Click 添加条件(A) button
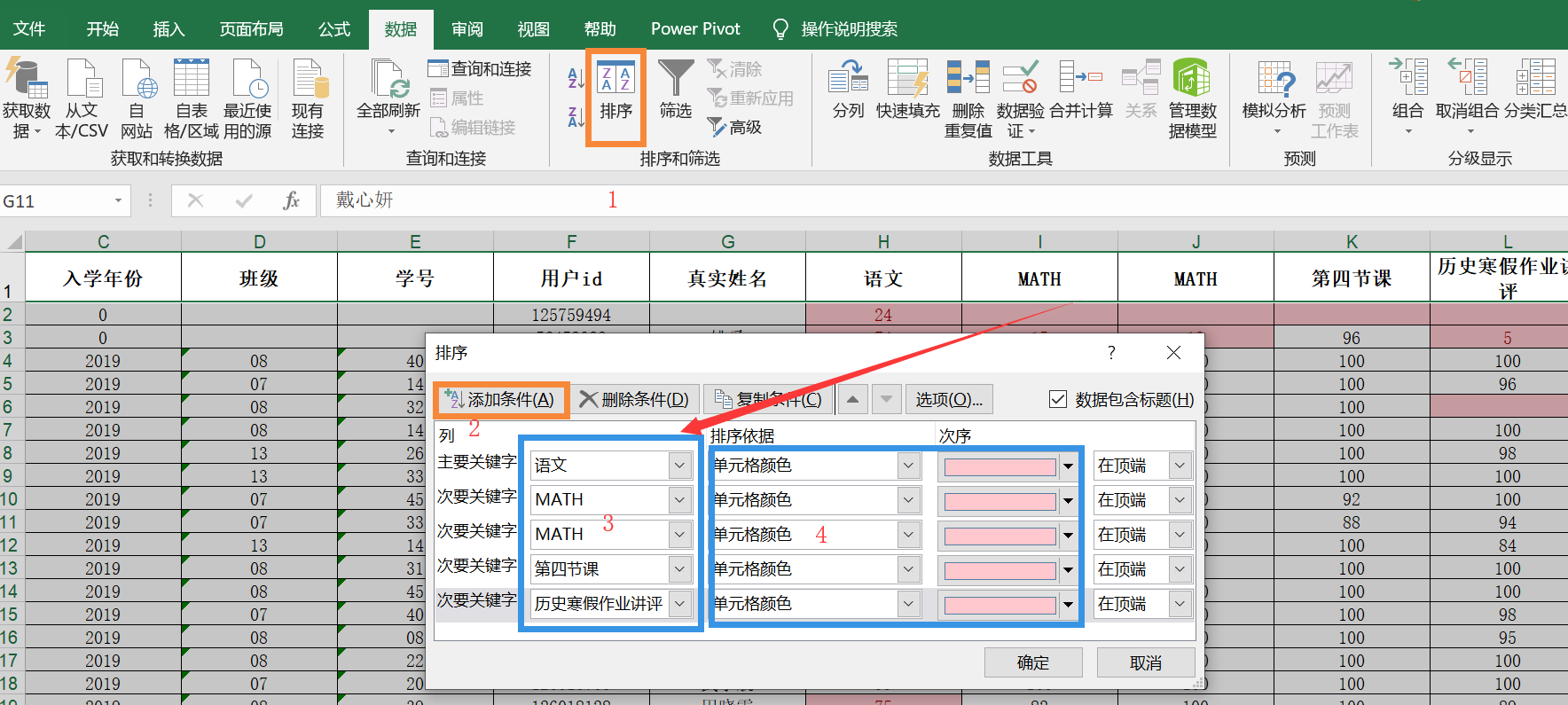Screen dimensions: 1568x705 (x=501, y=400)
